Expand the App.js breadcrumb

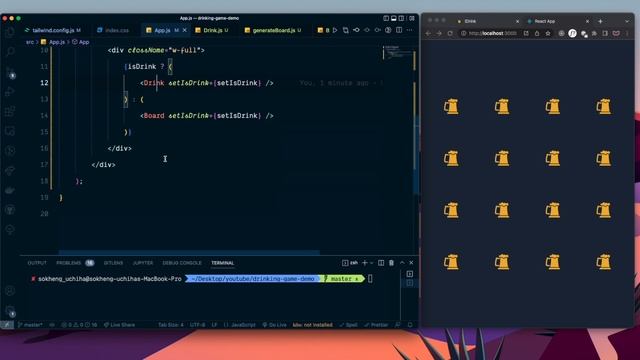point(53,42)
